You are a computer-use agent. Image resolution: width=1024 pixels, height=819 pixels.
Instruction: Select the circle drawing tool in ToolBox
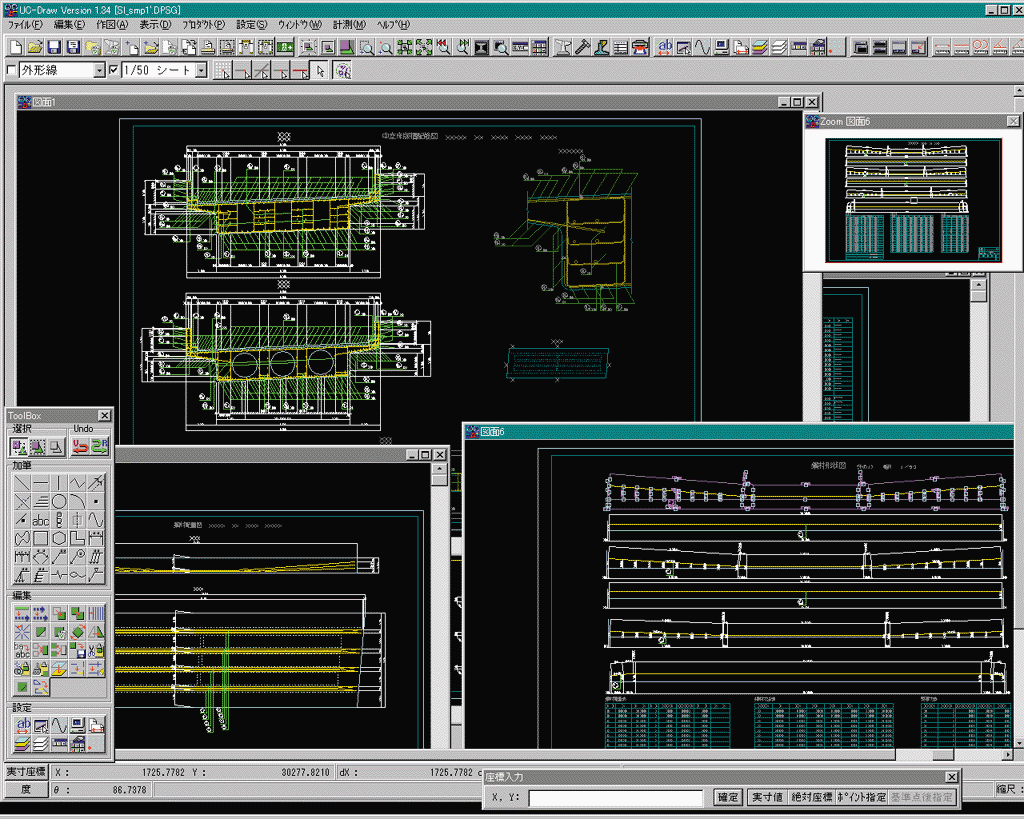pos(59,500)
